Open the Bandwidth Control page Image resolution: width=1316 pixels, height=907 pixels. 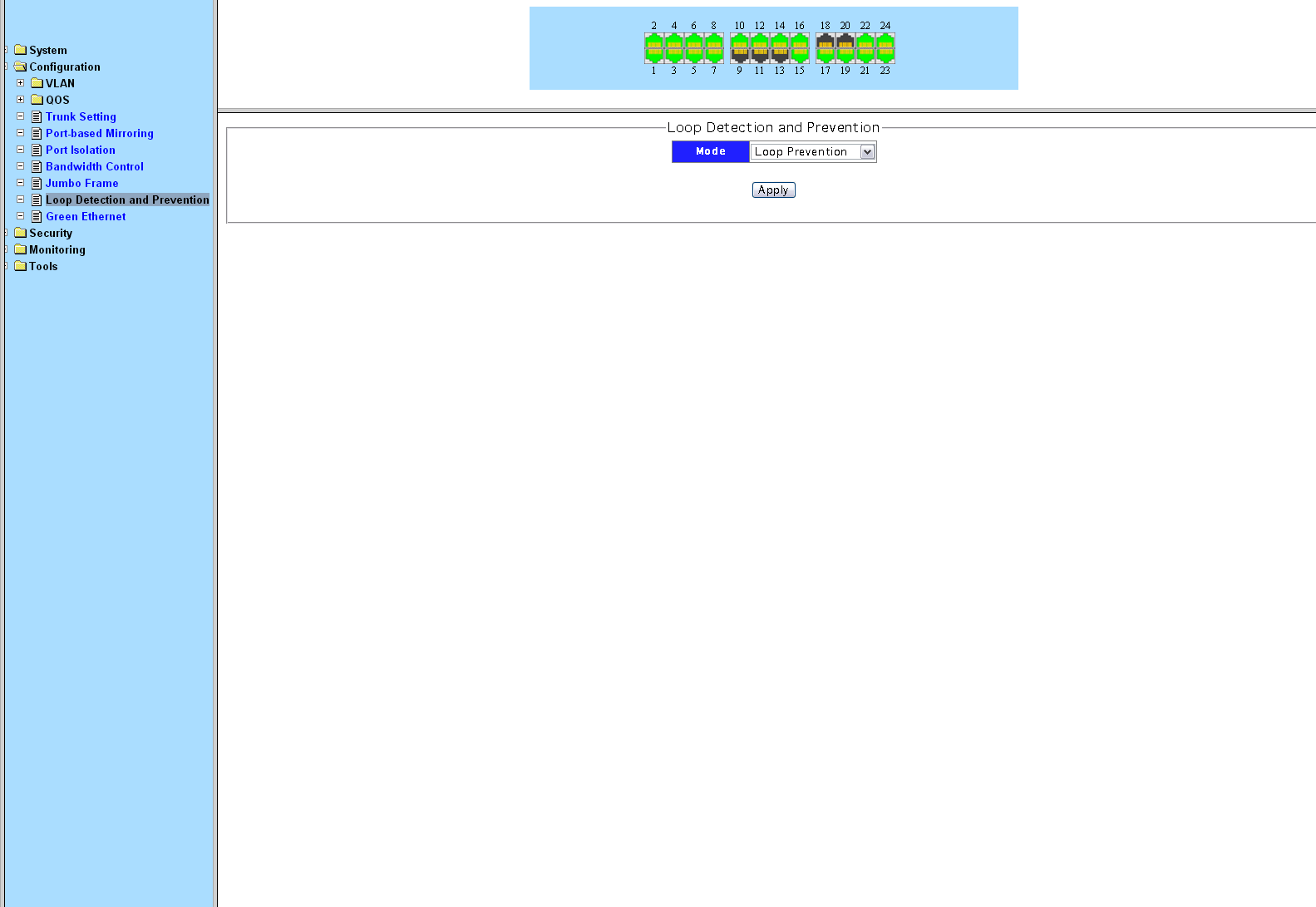click(95, 167)
